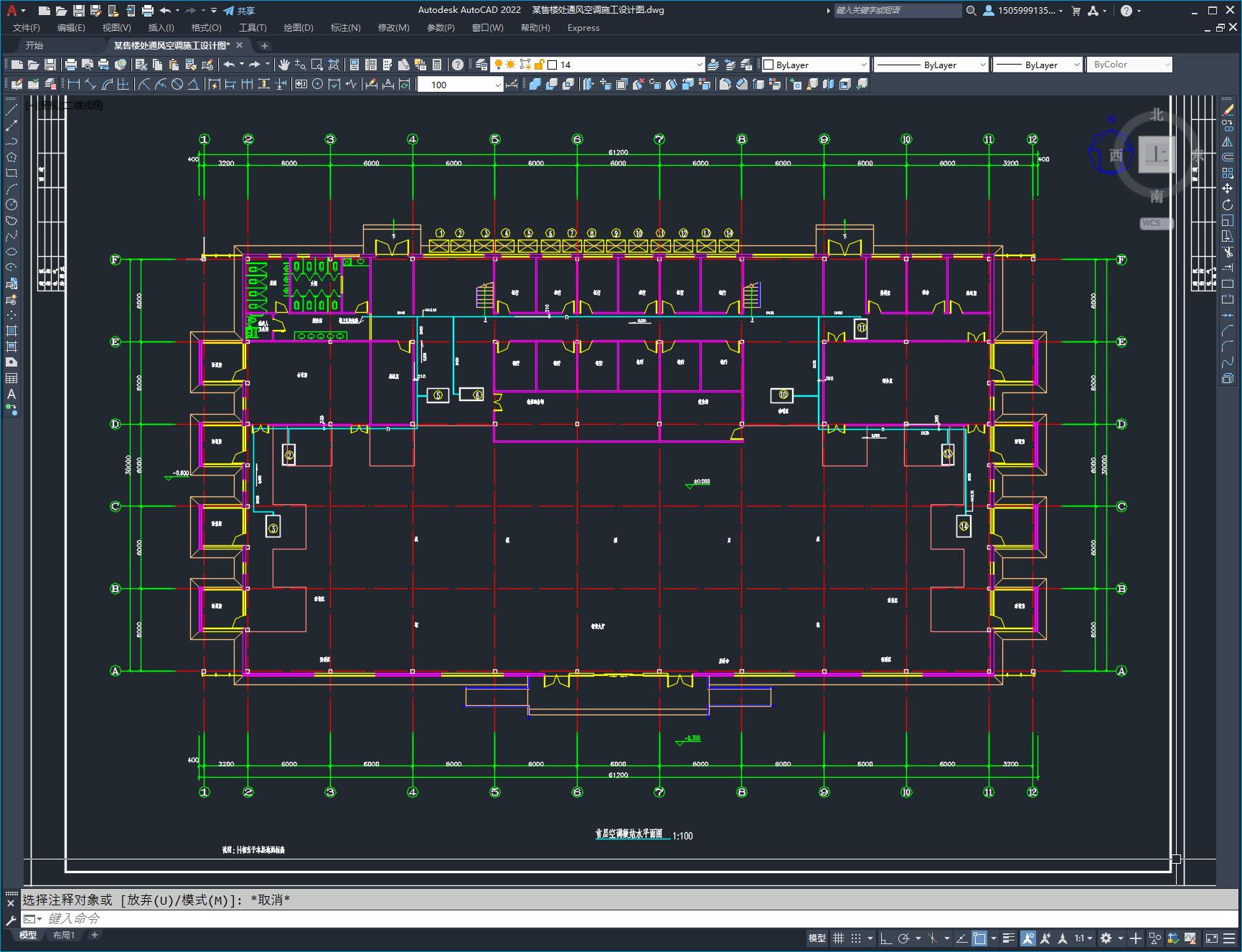Select the Circle draw tool
Viewport: 1242px width, 952px height.
point(11,204)
